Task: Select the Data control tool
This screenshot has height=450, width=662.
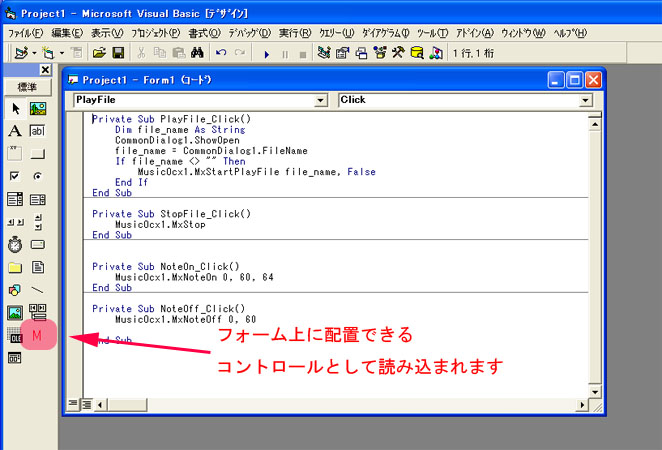Action: point(38,312)
